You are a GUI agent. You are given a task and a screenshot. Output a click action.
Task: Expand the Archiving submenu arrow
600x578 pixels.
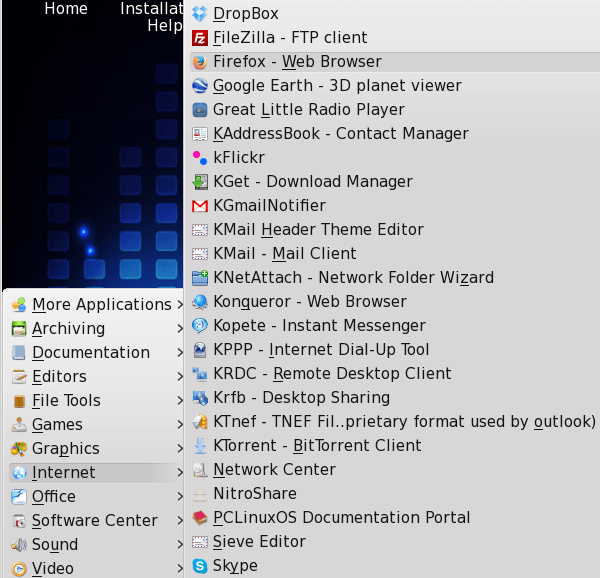pos(179,329)
